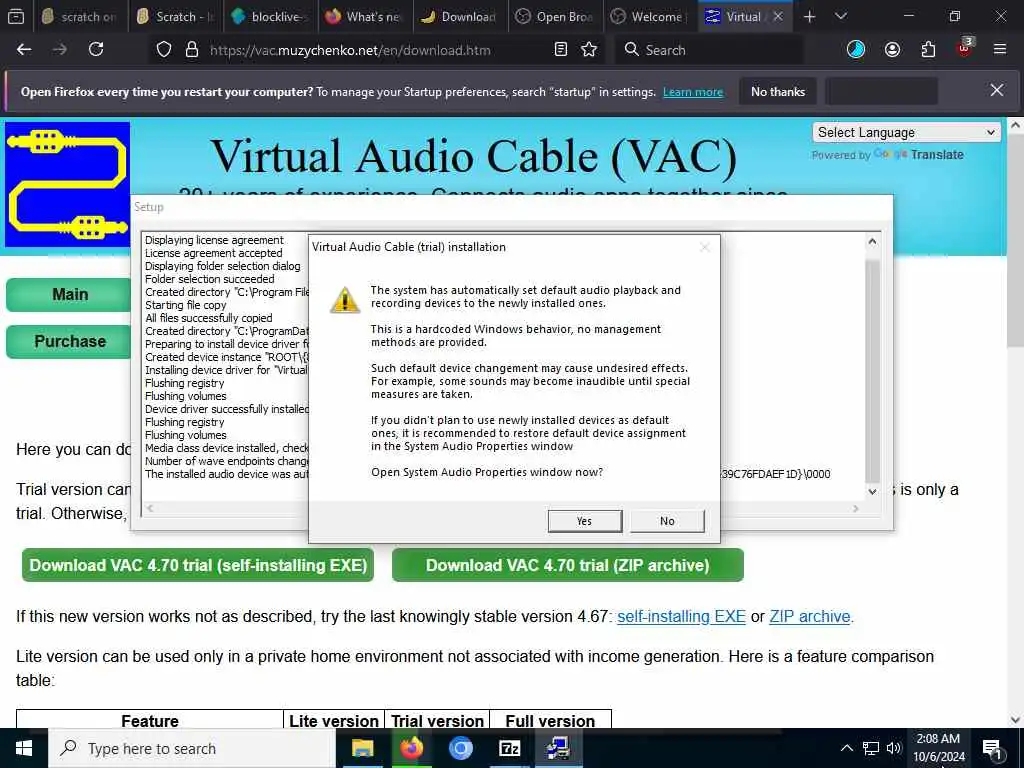Click No in the VAC installation dialog
1024x768 pixels.
click(x=667, y=520)
